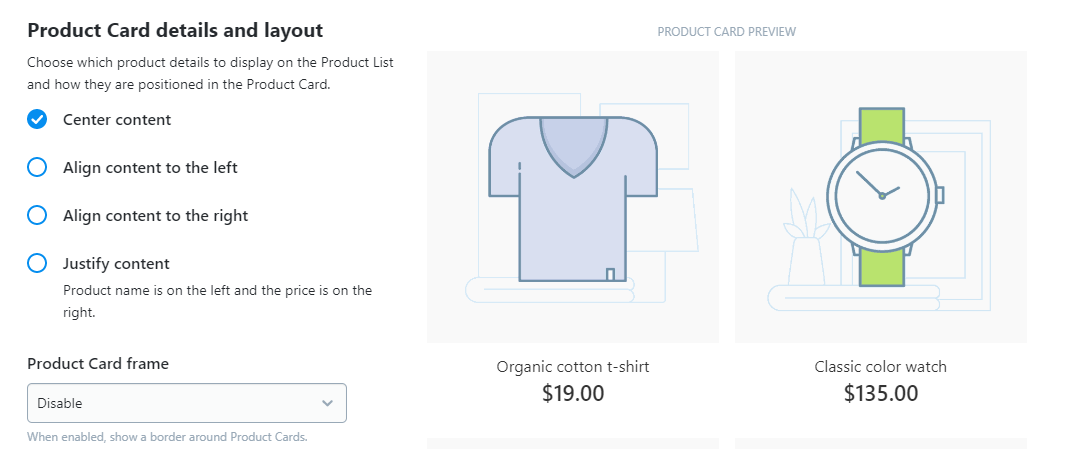Select Align content to the right
The height and width of the screenshot is (449, 1092).
pyautogui.click(x=37, y=216)
